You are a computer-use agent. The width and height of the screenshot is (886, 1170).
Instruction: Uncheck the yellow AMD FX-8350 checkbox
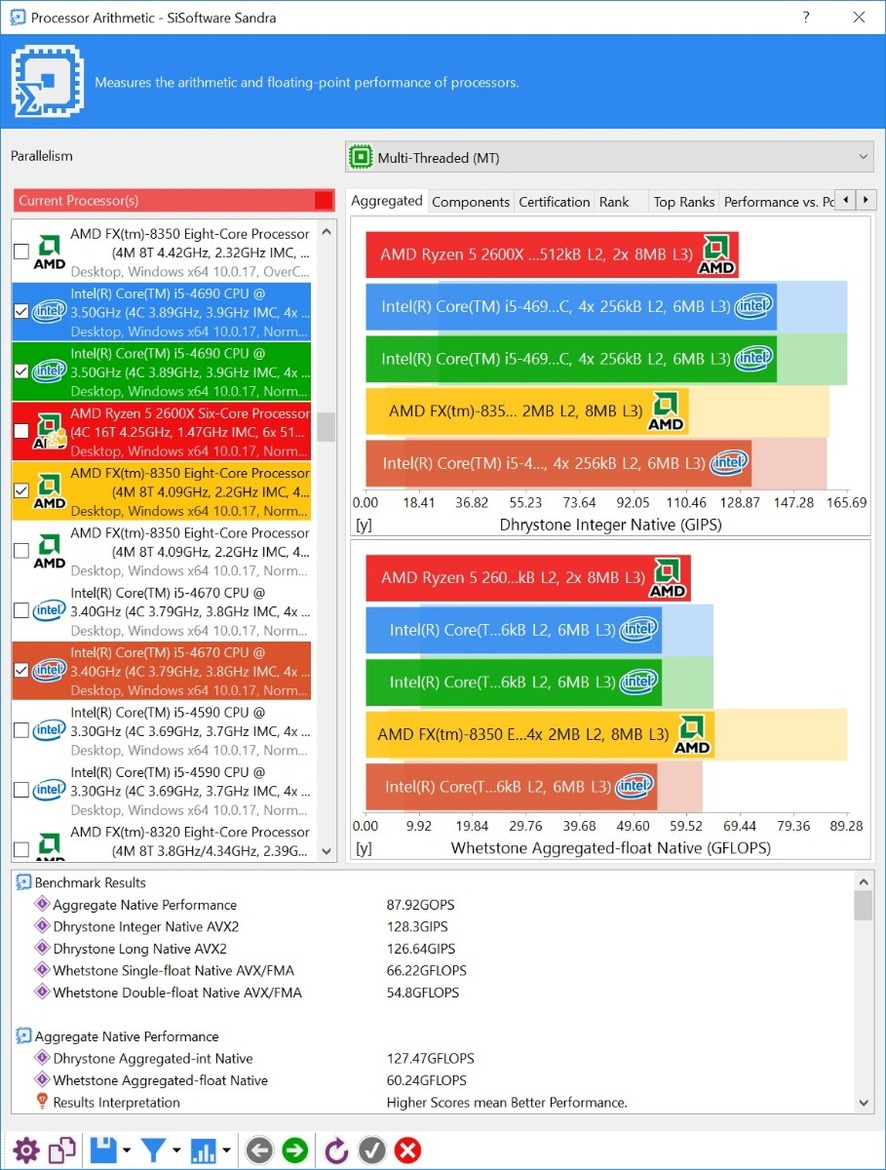pos(22,490)
